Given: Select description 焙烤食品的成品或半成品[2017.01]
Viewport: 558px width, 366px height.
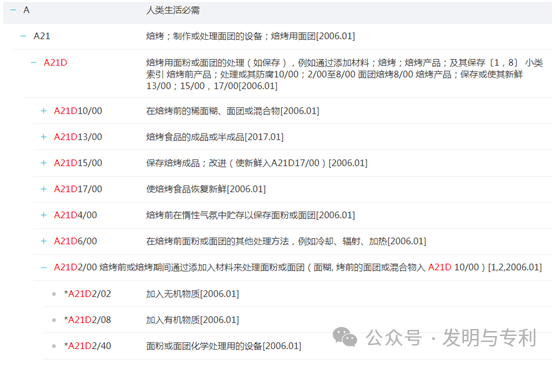Looking at the screenshot, I should coord(215,137).
